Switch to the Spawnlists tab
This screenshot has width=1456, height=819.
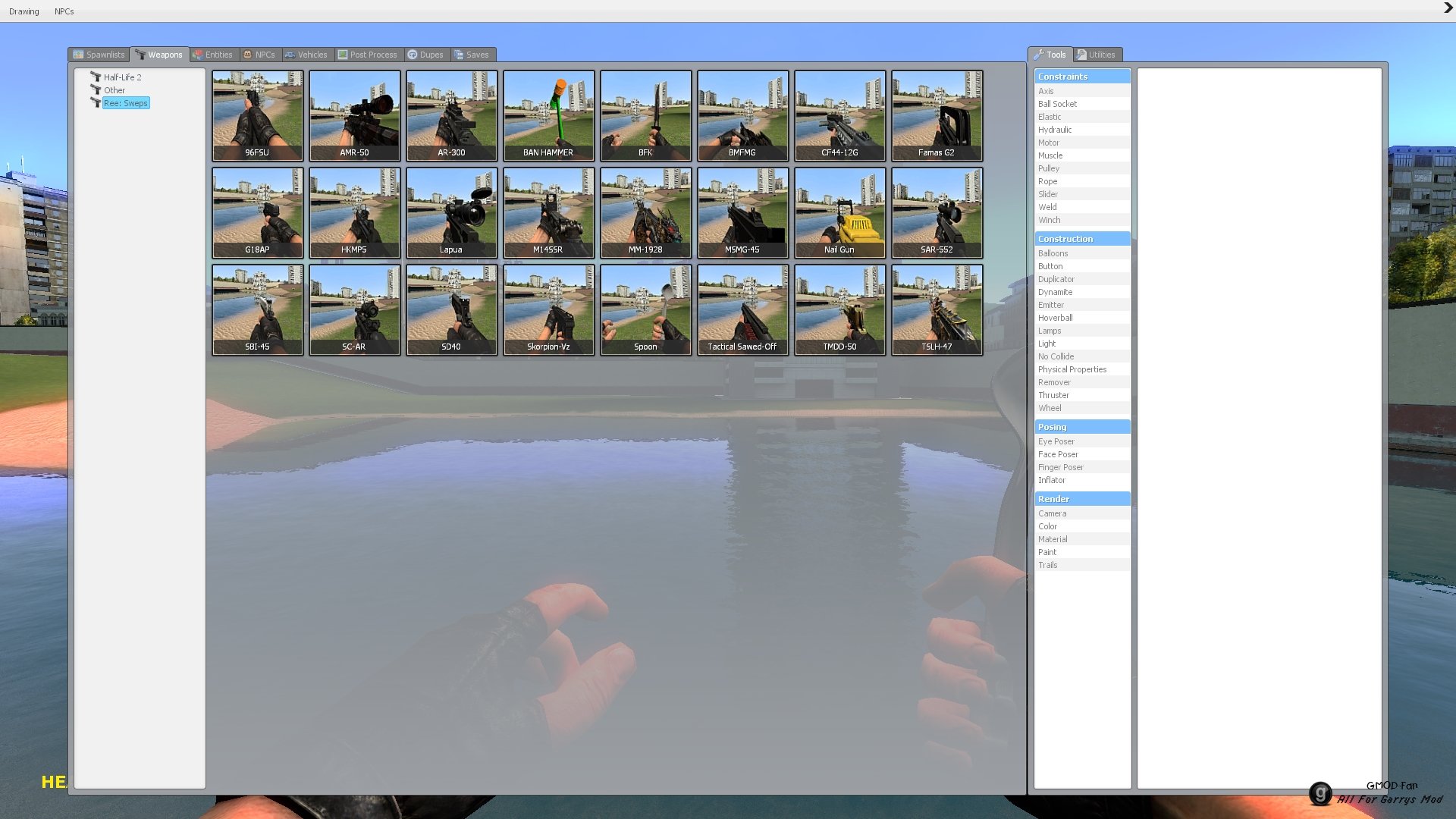(99, 55)
